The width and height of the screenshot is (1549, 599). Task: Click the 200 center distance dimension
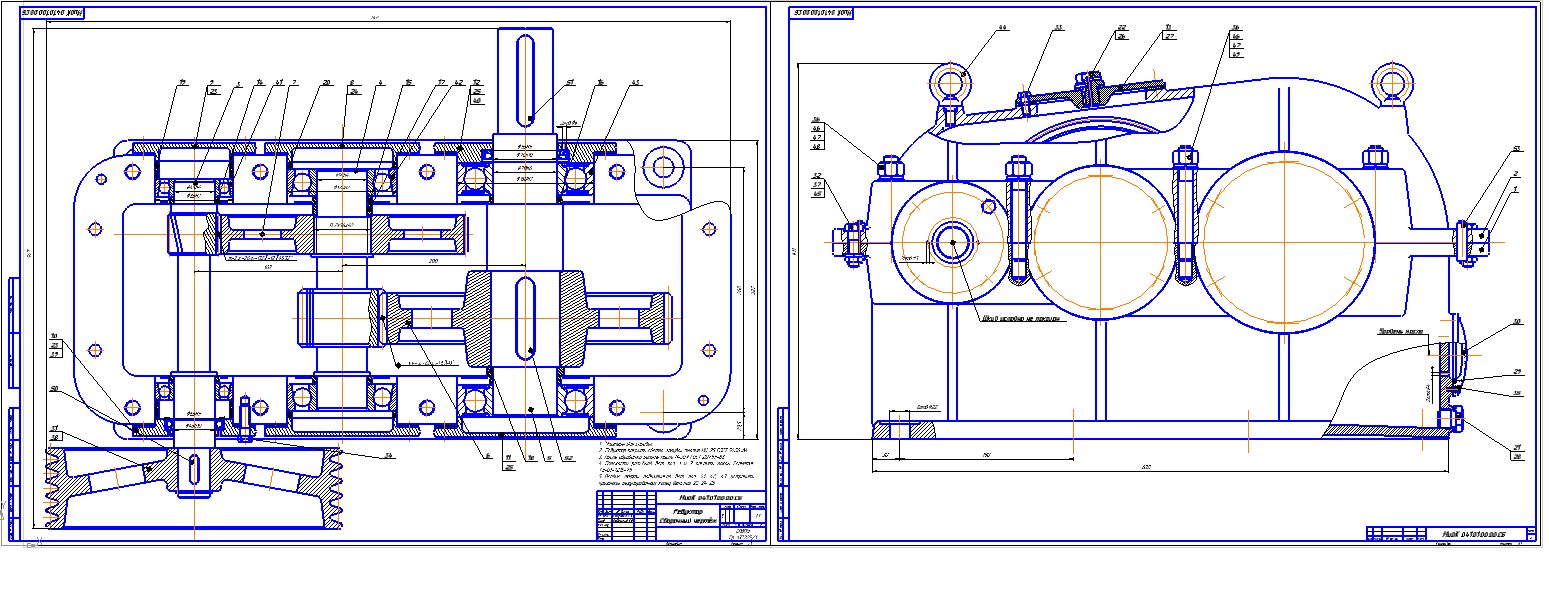[435, 260]
